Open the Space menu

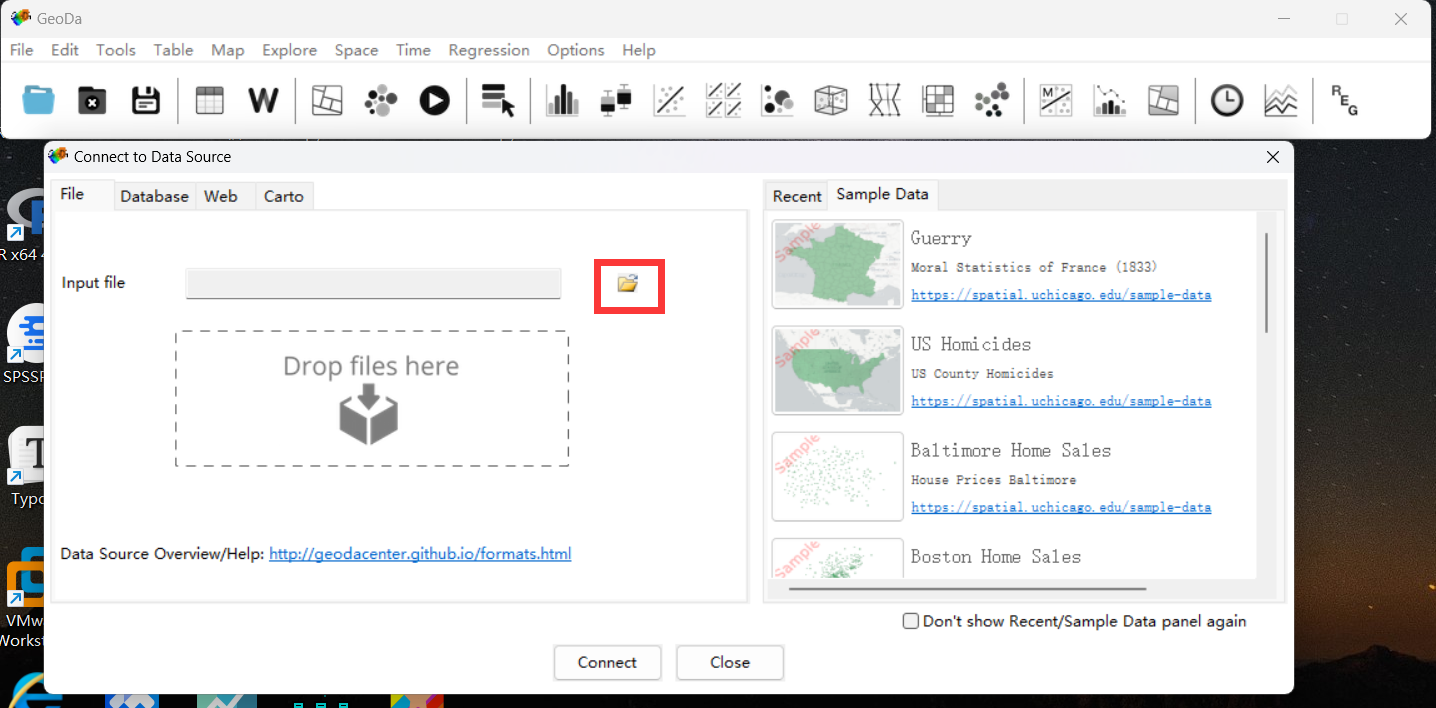[356, 50]
